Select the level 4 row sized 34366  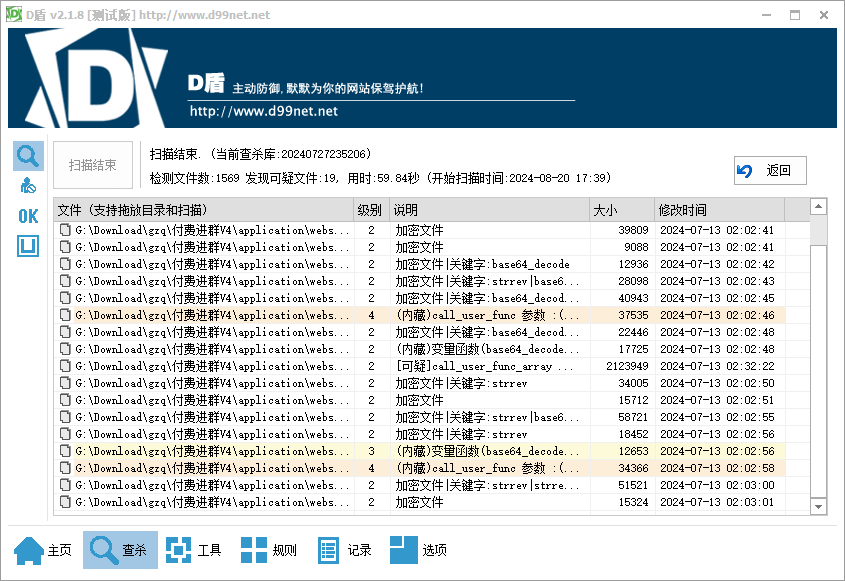click(419, 468)
